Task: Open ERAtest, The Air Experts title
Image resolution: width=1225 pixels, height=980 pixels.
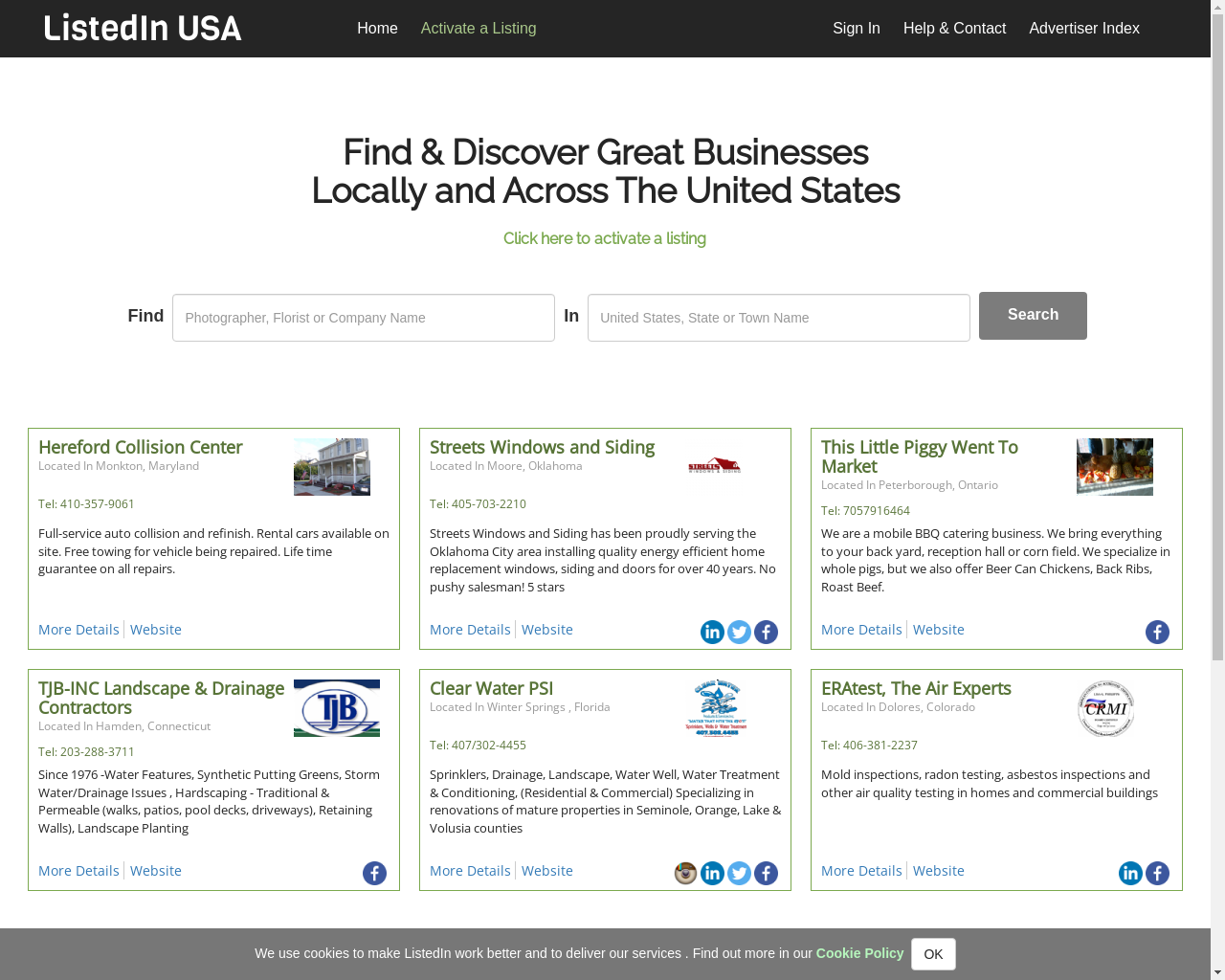Action: (x=916, y=688)
